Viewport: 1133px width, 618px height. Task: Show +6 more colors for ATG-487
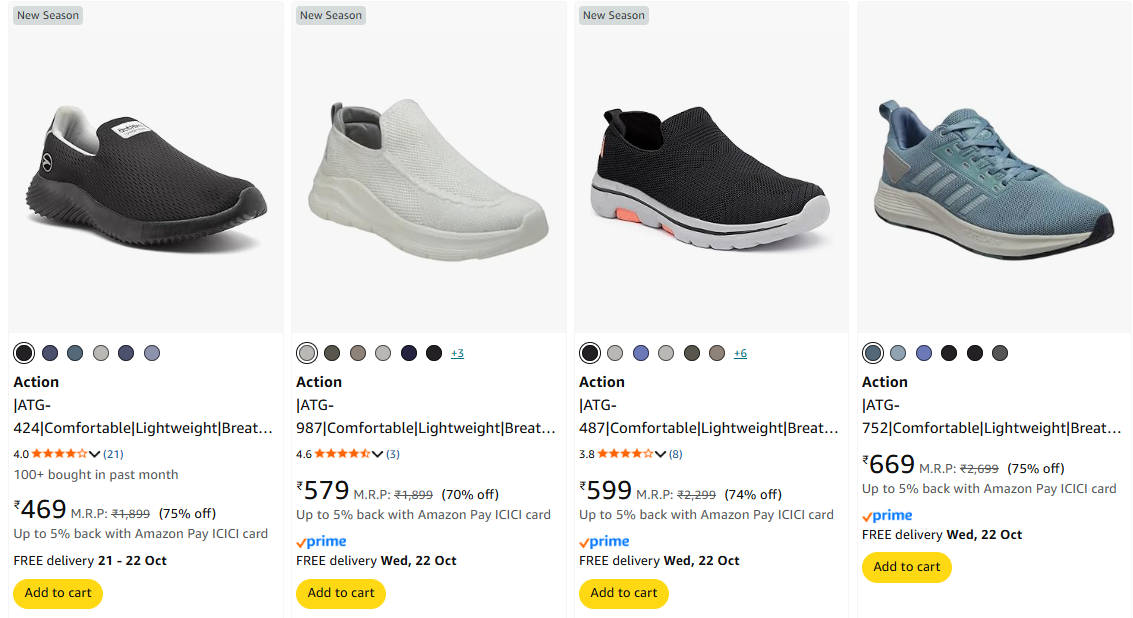click(x=740, y=354)
